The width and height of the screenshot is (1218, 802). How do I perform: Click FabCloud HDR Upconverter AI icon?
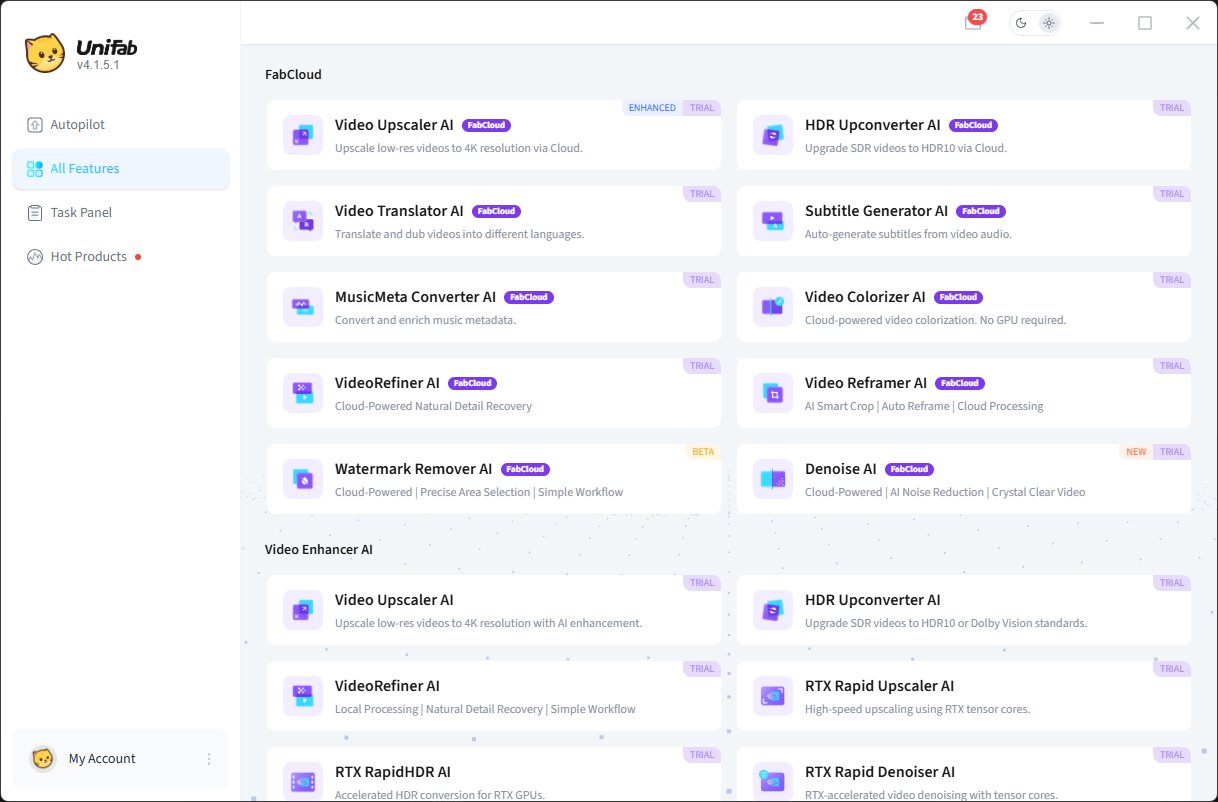click(x=772, y=135)
